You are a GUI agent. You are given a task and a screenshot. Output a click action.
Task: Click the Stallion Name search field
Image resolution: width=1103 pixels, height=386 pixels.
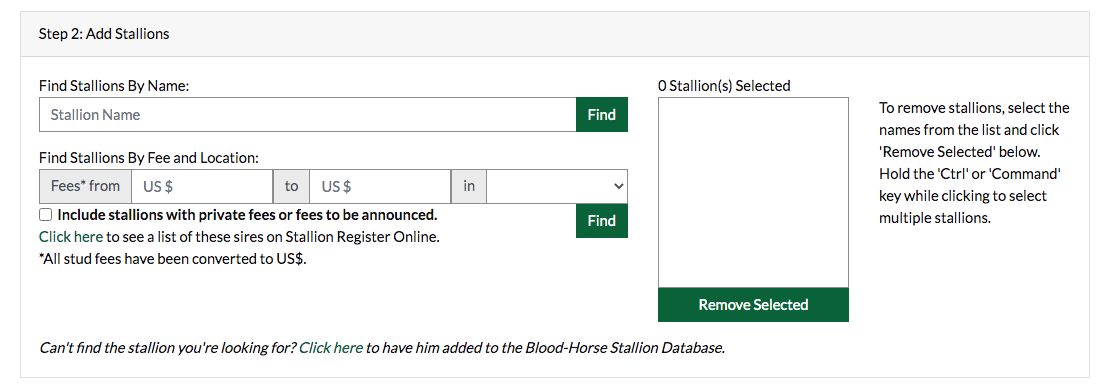pyautogui.click(x=307, y=115)
